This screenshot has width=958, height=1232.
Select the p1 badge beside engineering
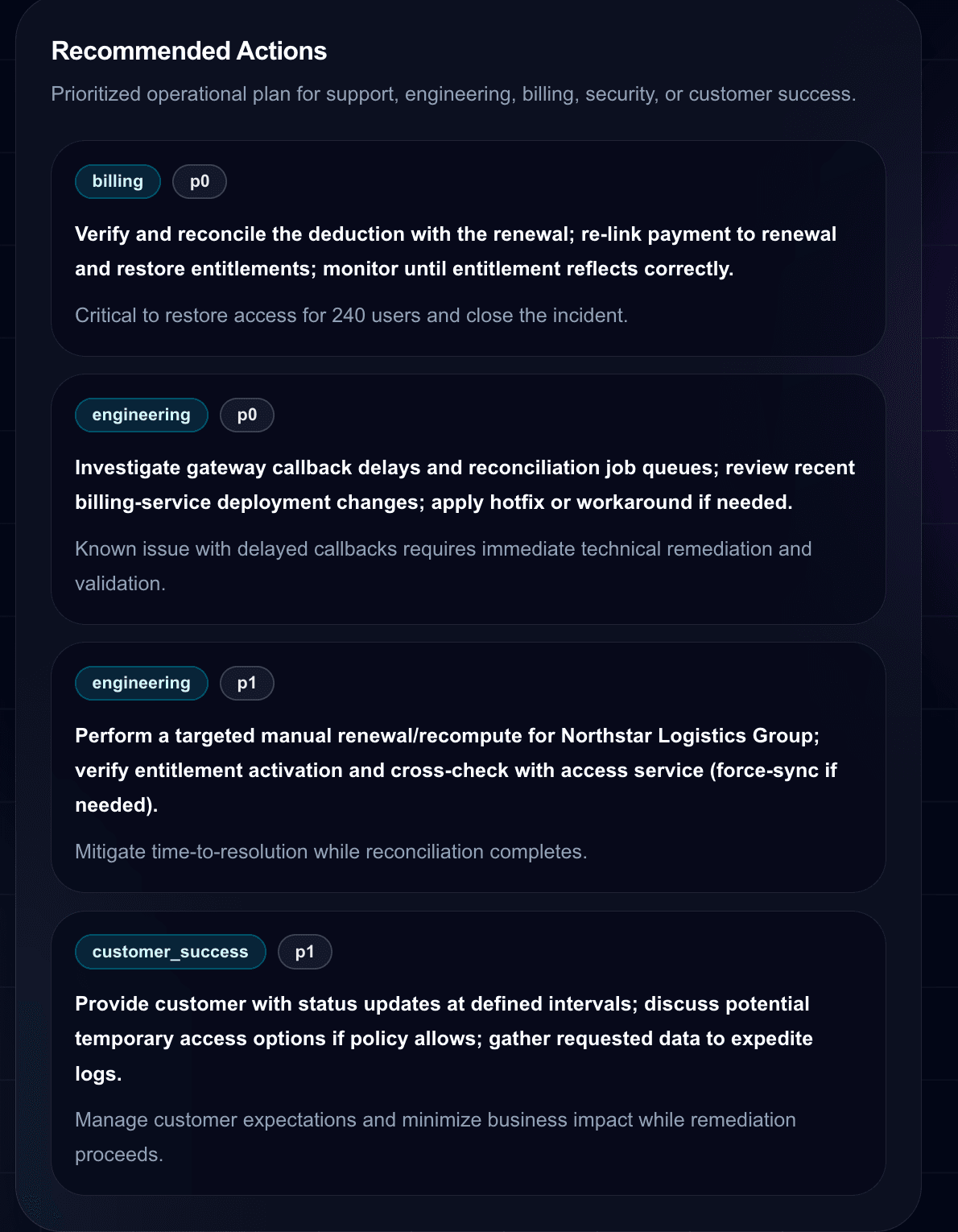pos(247,683)
